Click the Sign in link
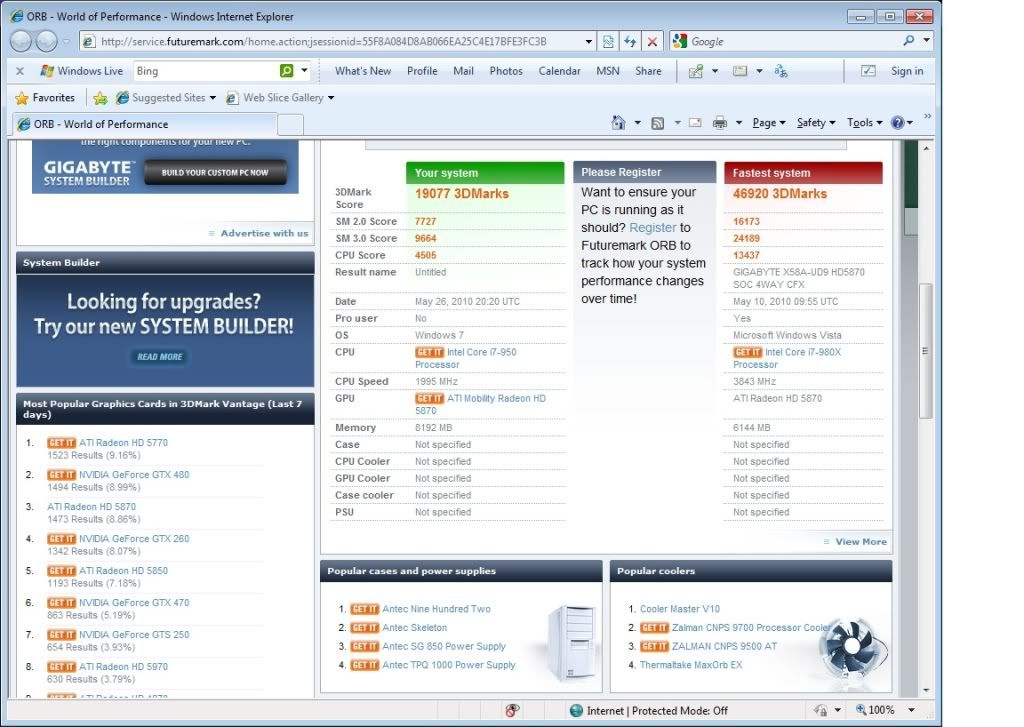 click(x=907, y=71)
